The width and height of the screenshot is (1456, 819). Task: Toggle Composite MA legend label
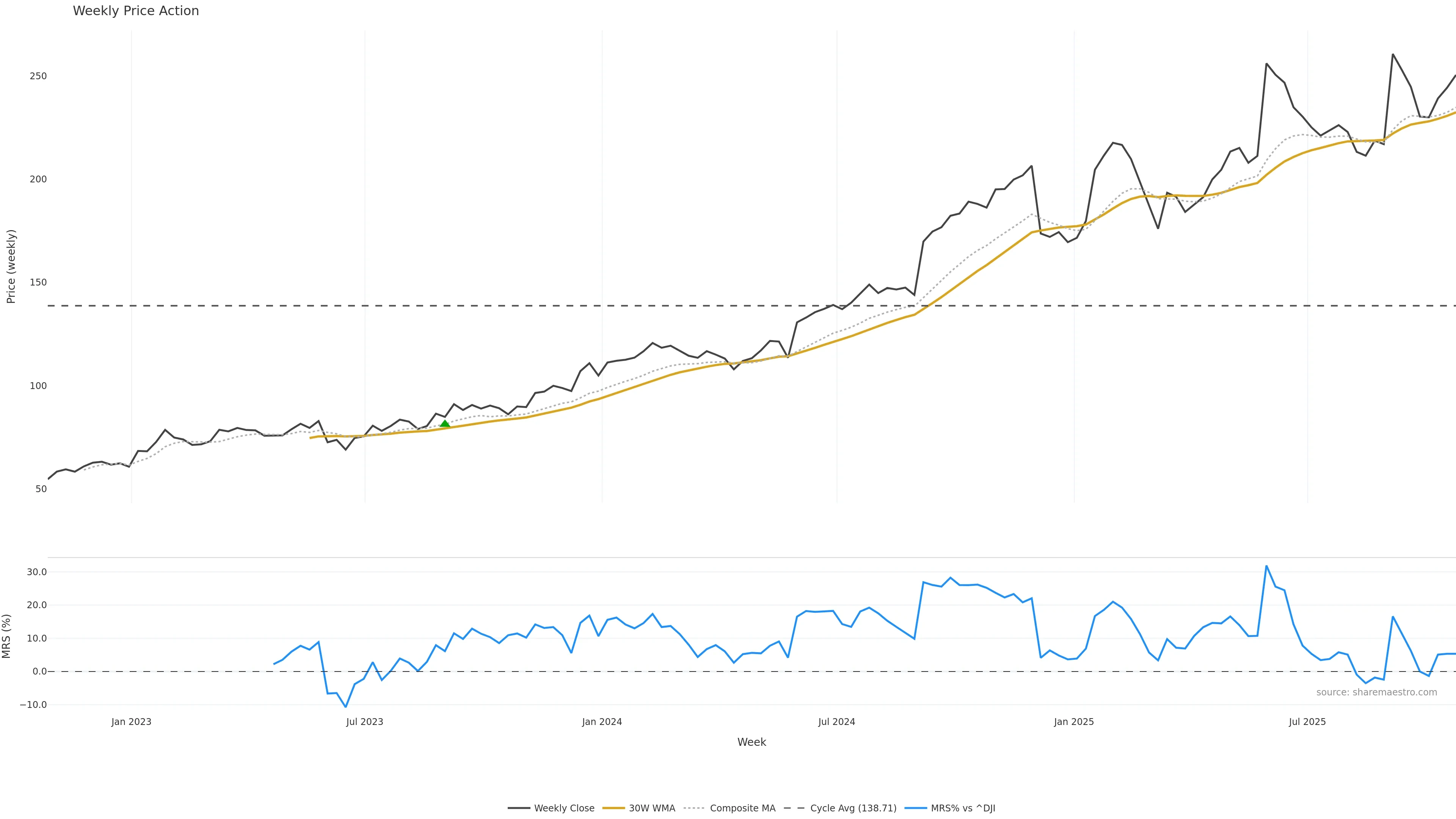(742, 808)
